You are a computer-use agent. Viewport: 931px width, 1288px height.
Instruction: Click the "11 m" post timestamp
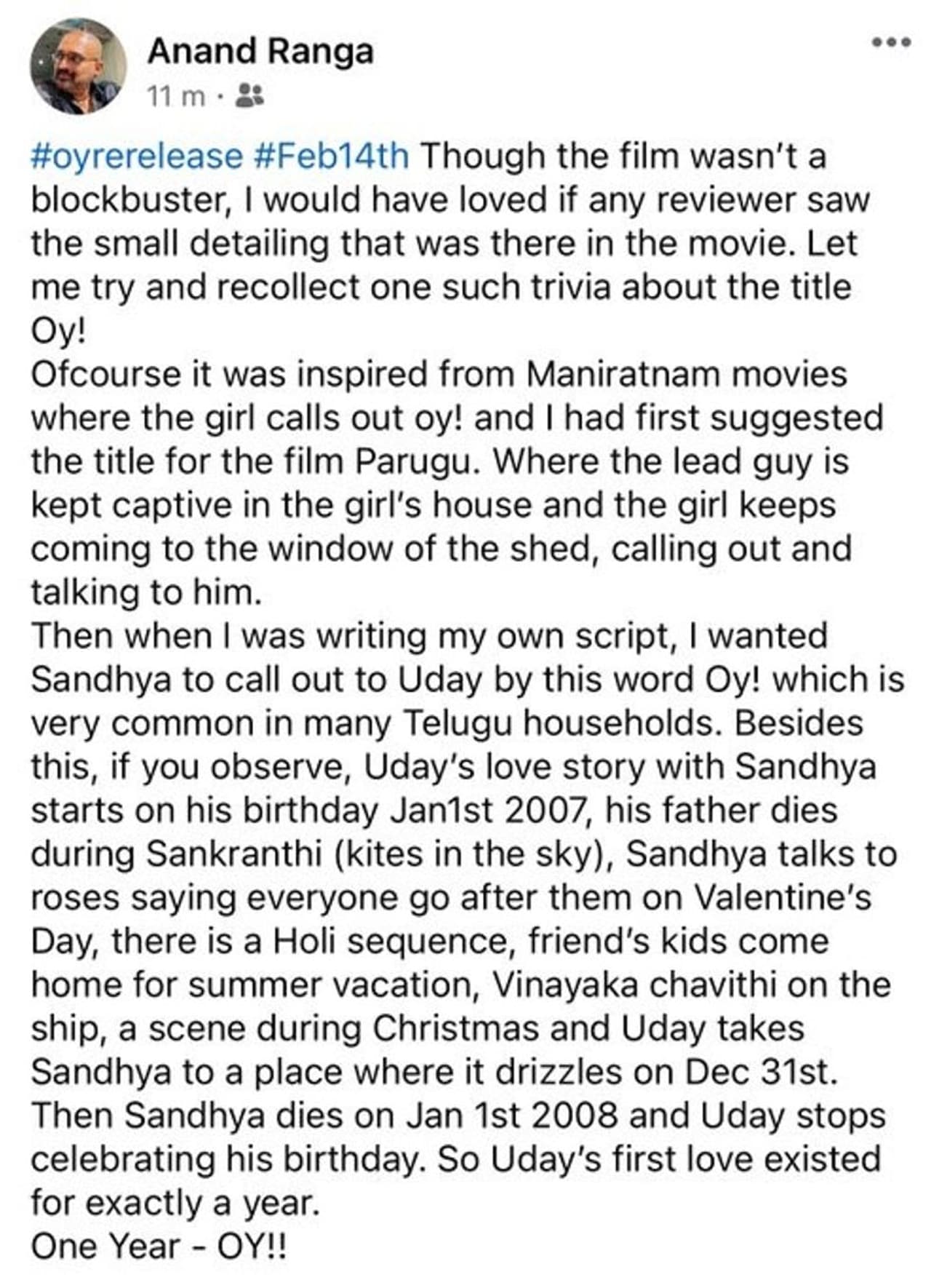tap(176, 95)
